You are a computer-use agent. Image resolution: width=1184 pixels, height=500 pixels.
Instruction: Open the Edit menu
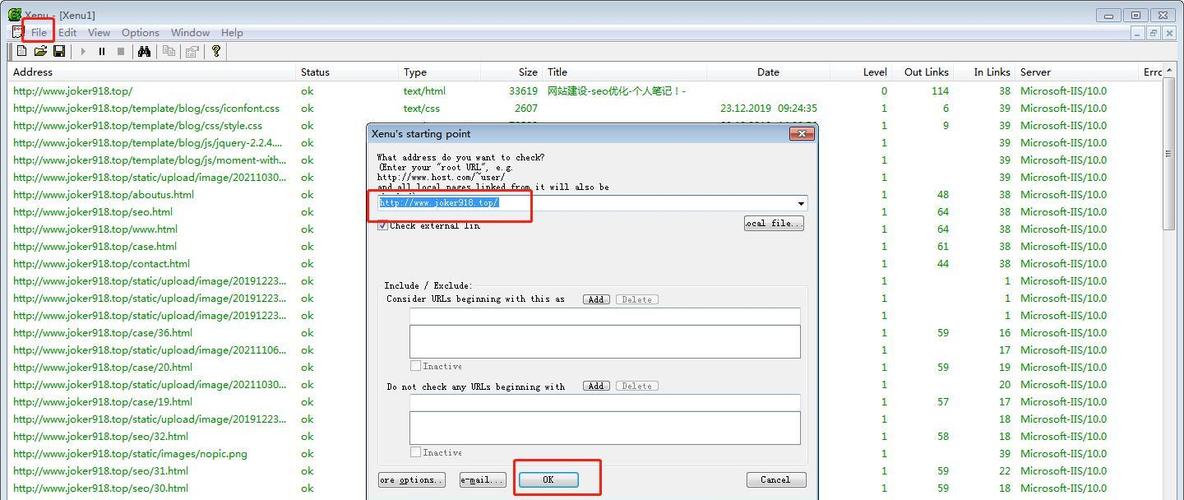point(67,32)
